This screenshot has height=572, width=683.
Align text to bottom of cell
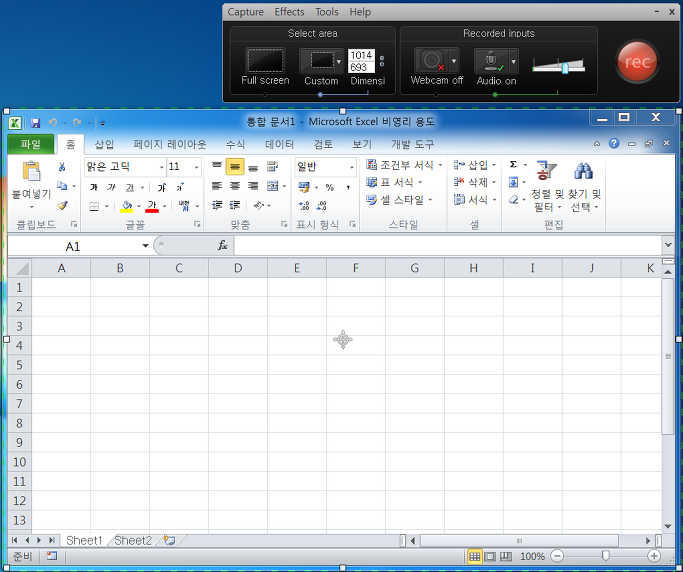coord(253,168)
